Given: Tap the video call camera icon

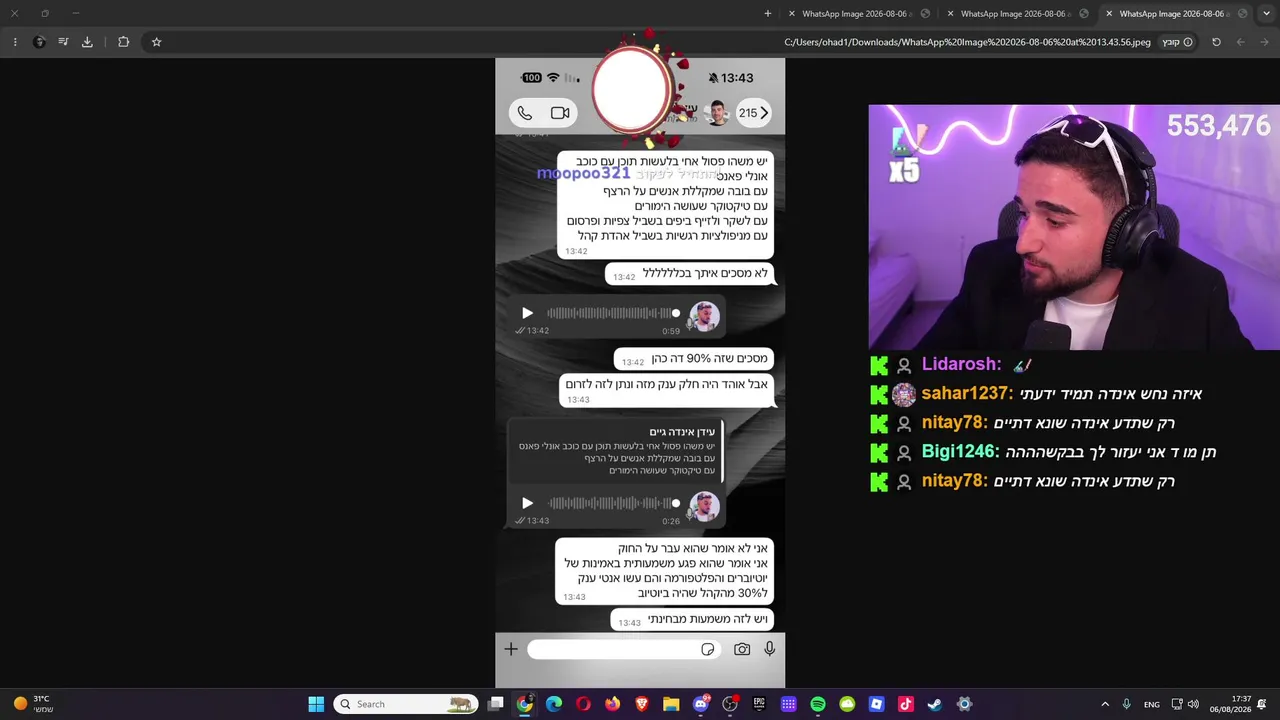Looking at the screenshot, I should (560, 113).
